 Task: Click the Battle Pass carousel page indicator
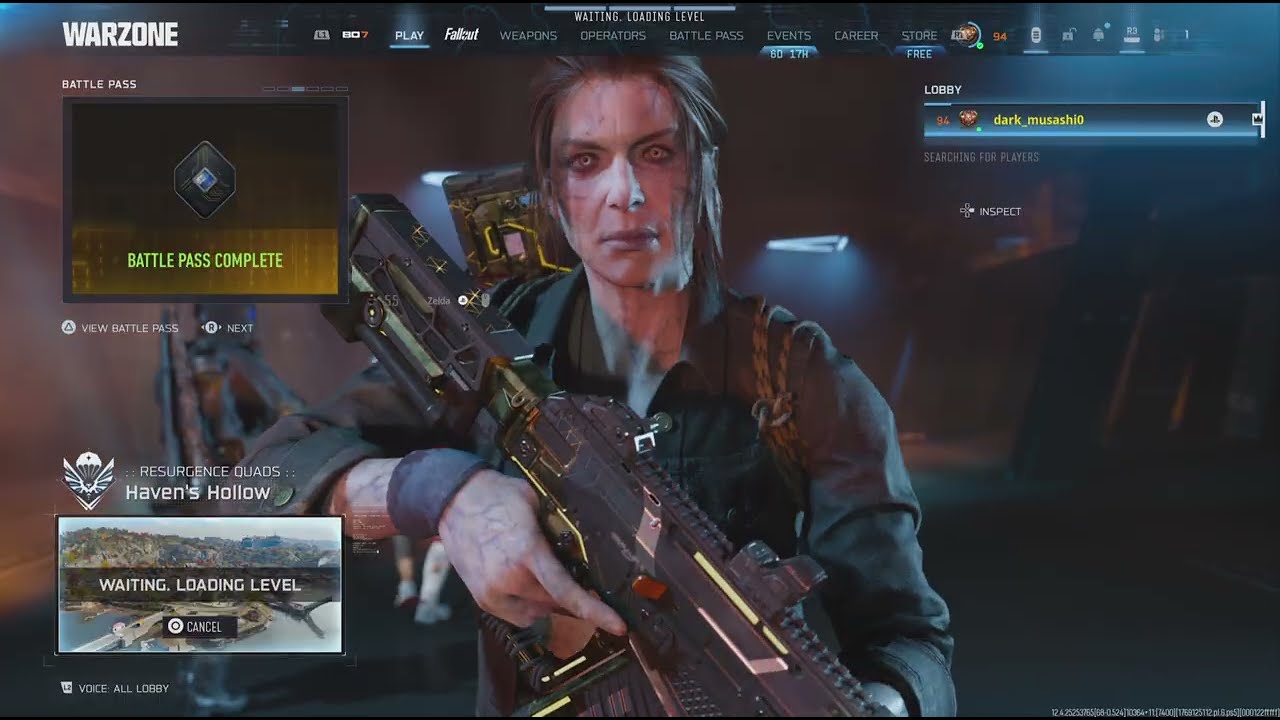(x=305, y=89)
